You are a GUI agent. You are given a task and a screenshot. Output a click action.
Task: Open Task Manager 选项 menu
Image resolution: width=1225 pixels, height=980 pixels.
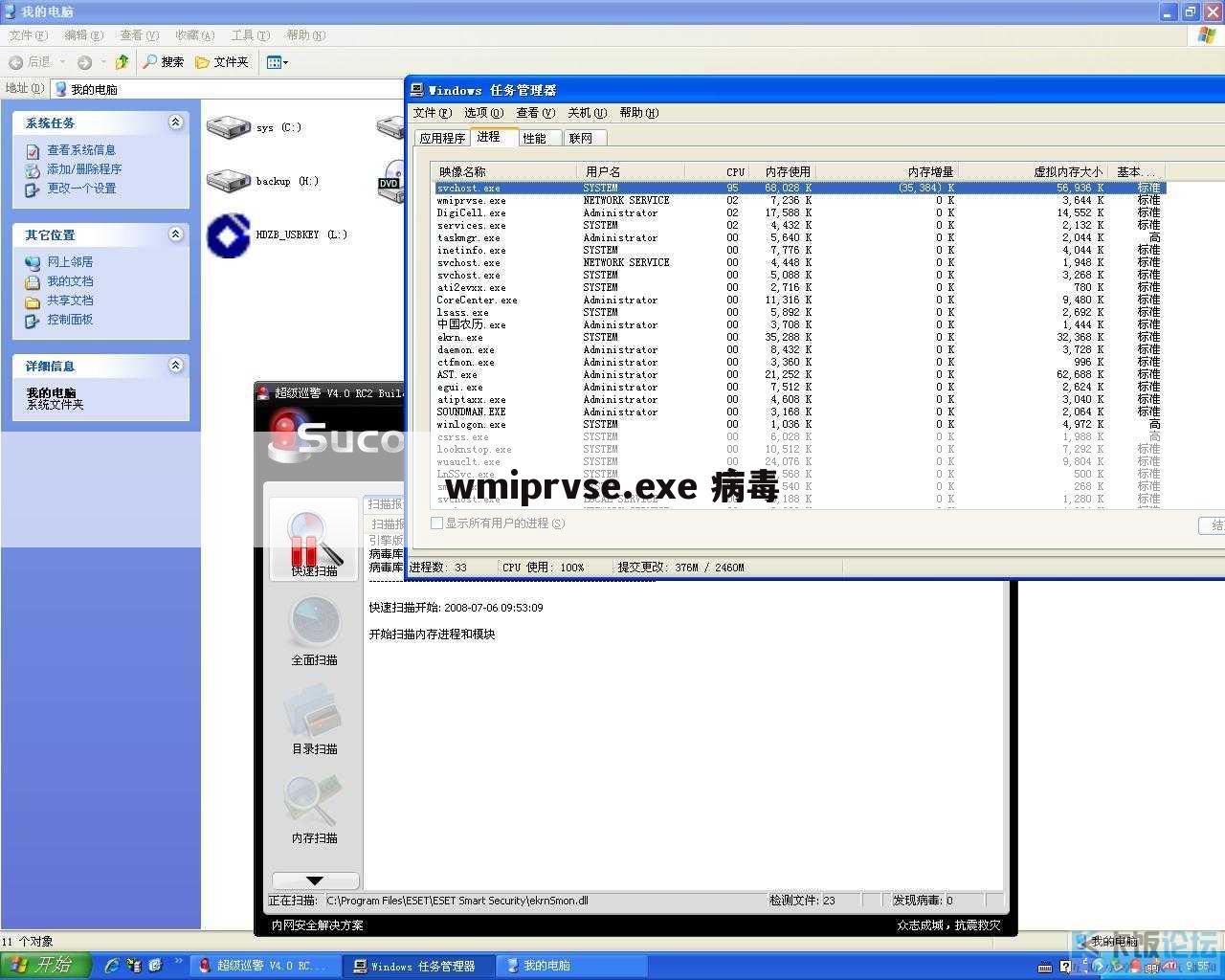pos(483,113)
